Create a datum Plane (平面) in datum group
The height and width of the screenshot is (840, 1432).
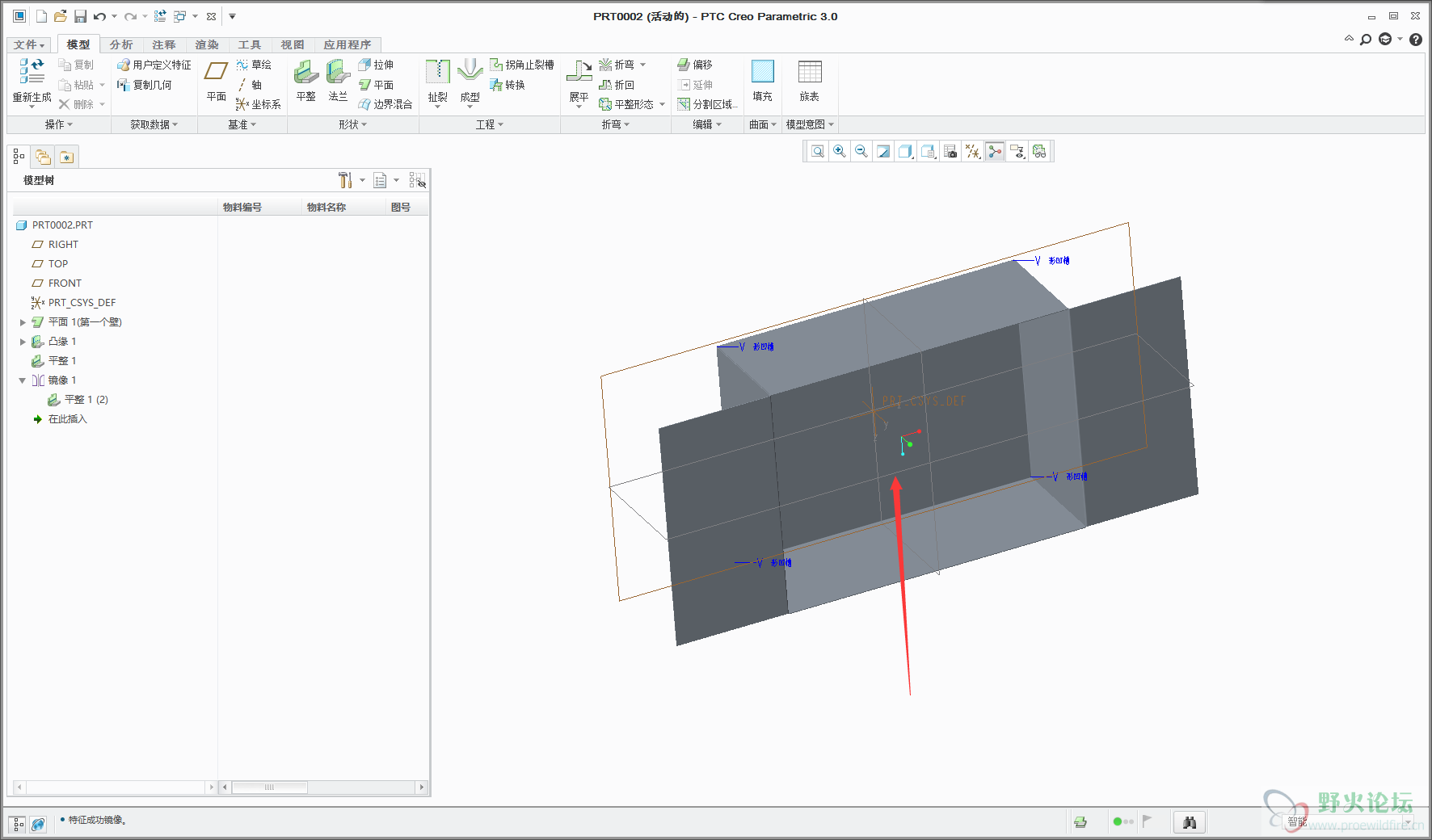pos(216,80)
